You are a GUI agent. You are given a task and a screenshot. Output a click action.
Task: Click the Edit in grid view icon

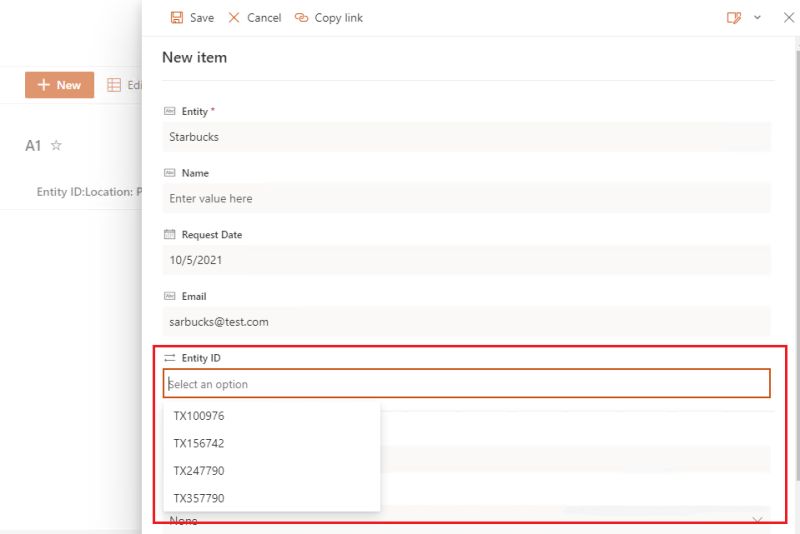pyautogui.click(x=114, y=85)
